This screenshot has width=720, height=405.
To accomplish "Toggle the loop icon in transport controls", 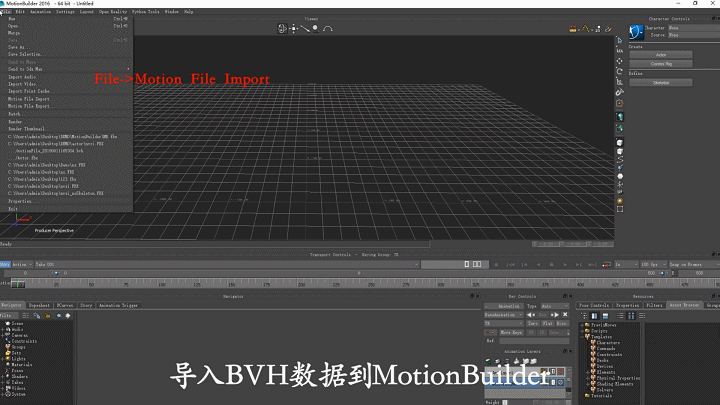I will (606, 264).
